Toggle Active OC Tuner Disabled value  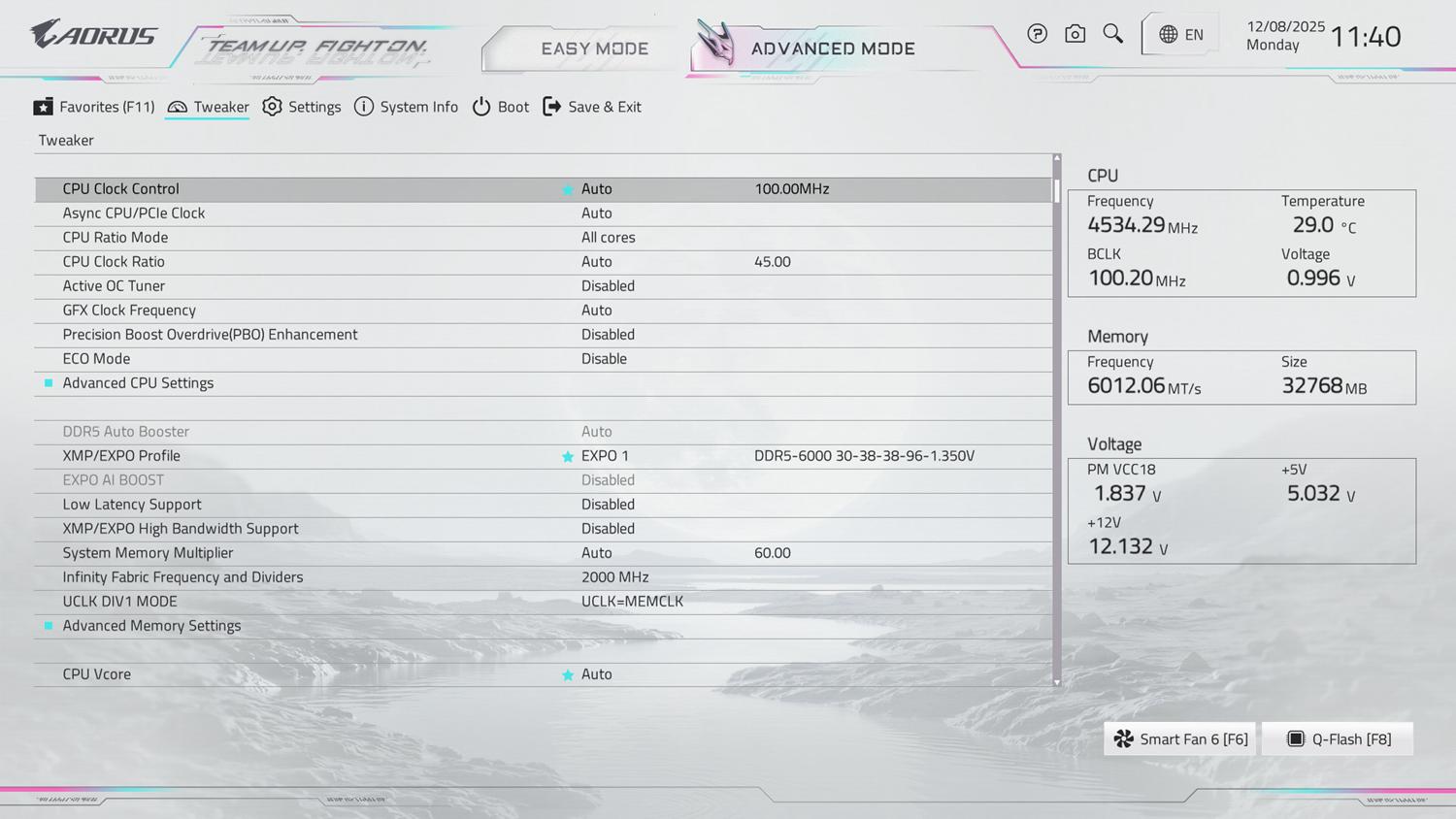point(608,285)
